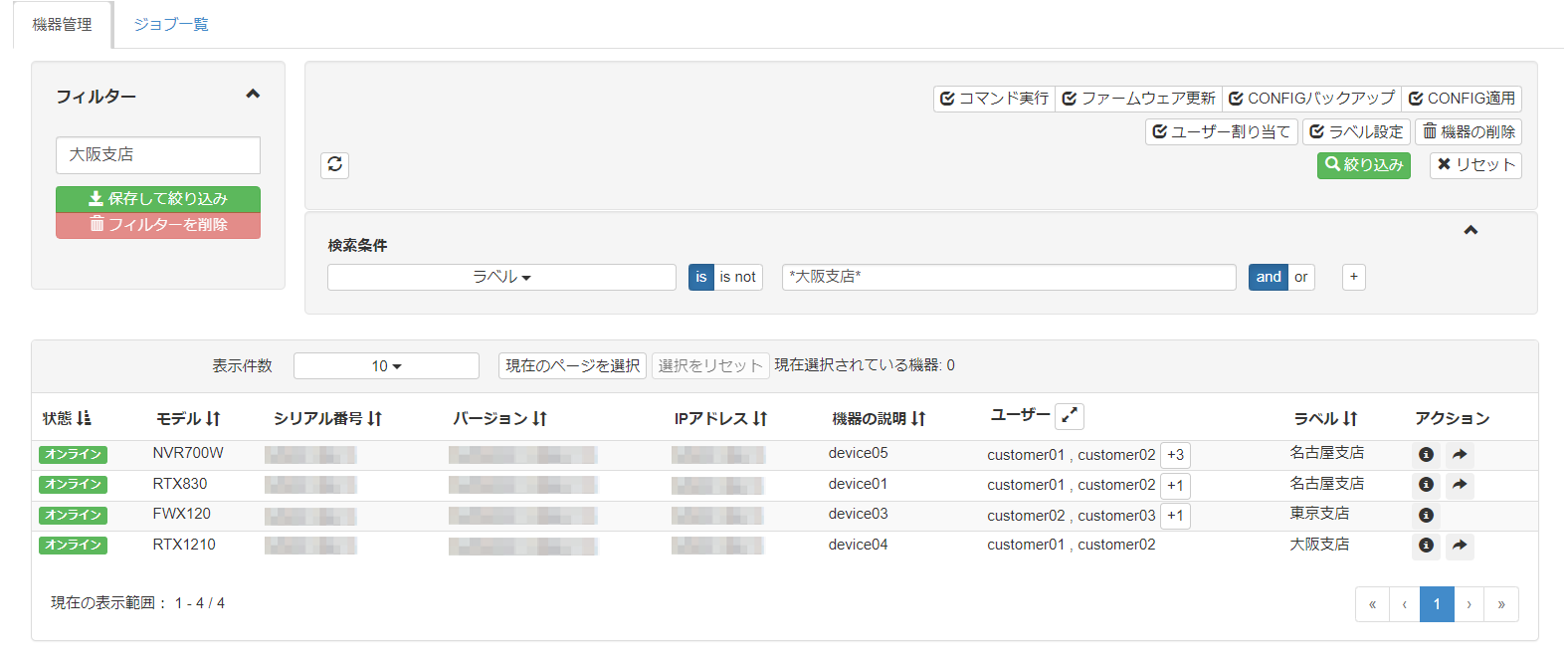Screen dimensions: 1568x665
Task: Add a search condition with plus
Action: (x=1354, y=277)
